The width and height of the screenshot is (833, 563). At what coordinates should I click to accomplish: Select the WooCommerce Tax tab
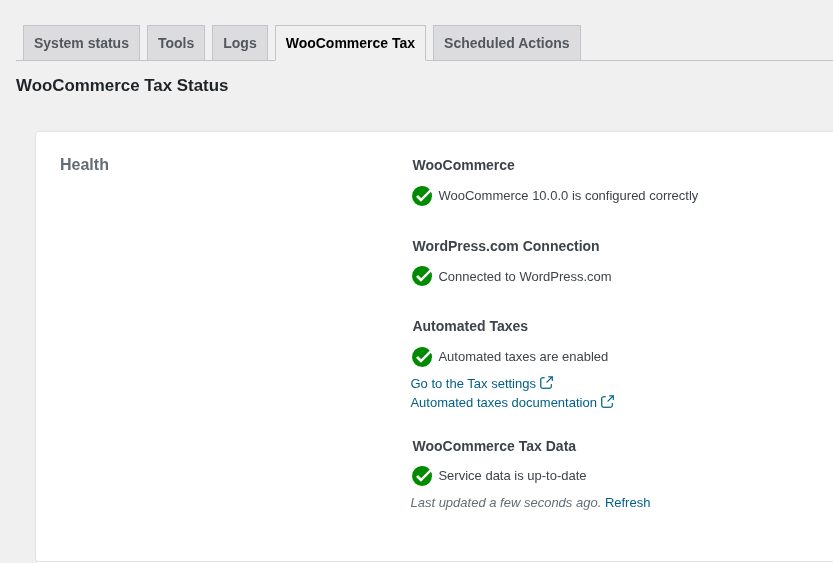point(350,43)
